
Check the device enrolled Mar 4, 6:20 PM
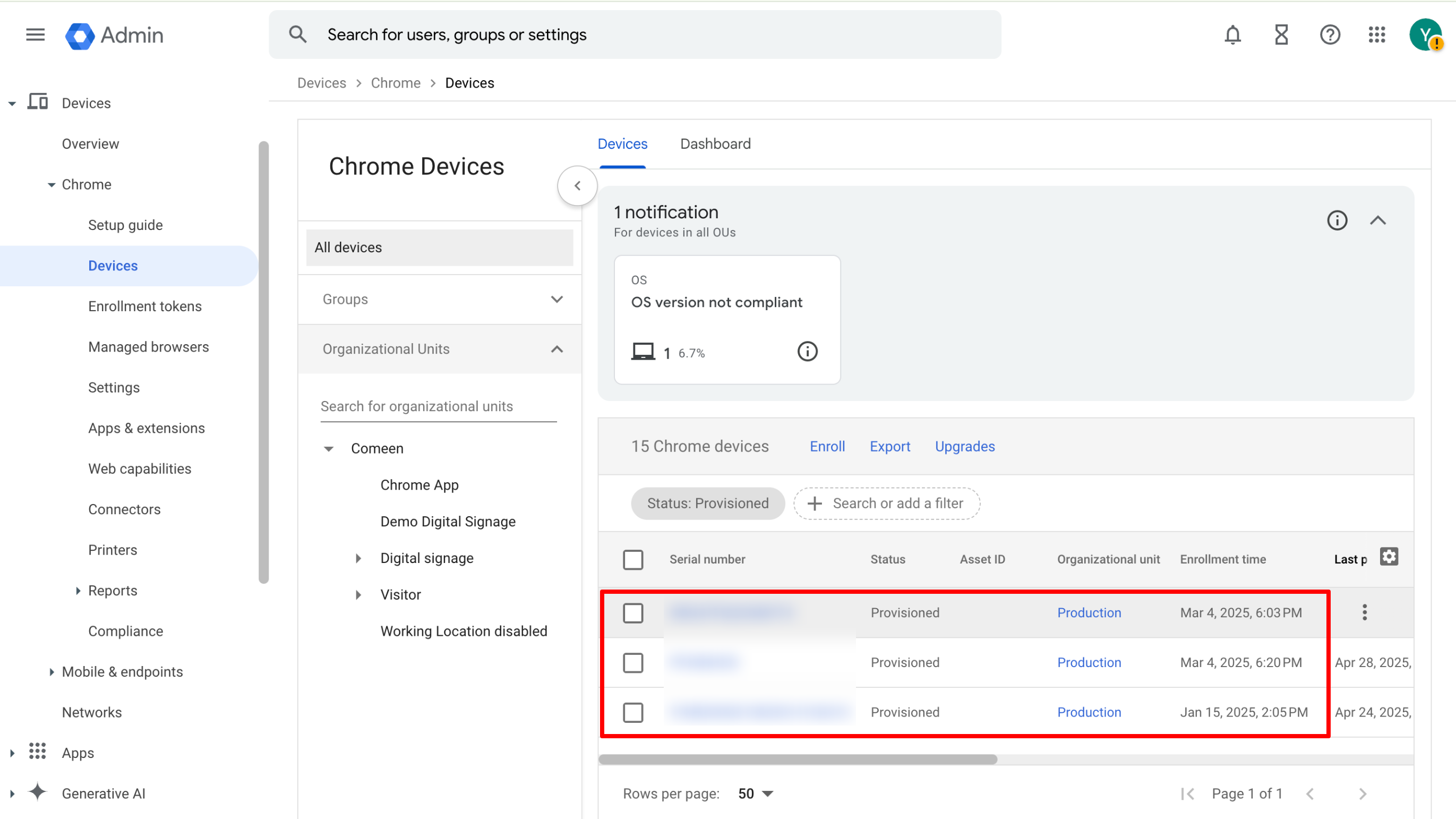pyautogui.click(x=633, y=663)
